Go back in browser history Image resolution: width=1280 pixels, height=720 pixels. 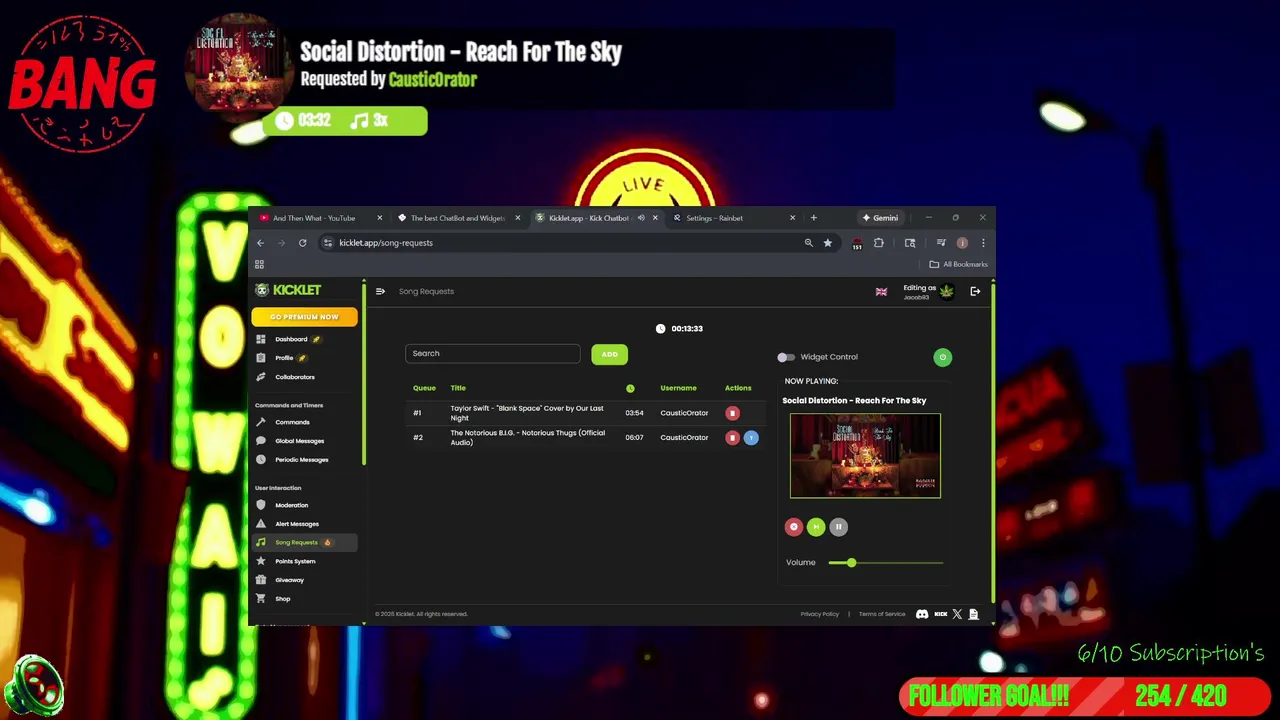click(260, 243)
